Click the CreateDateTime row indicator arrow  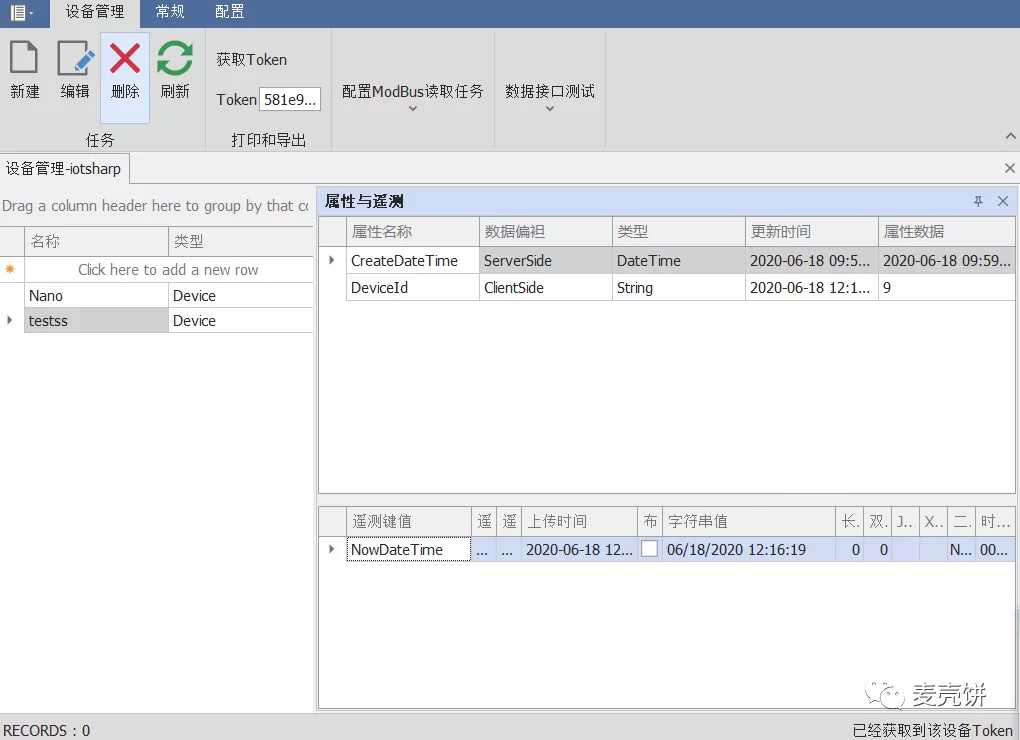click(332, 260)
